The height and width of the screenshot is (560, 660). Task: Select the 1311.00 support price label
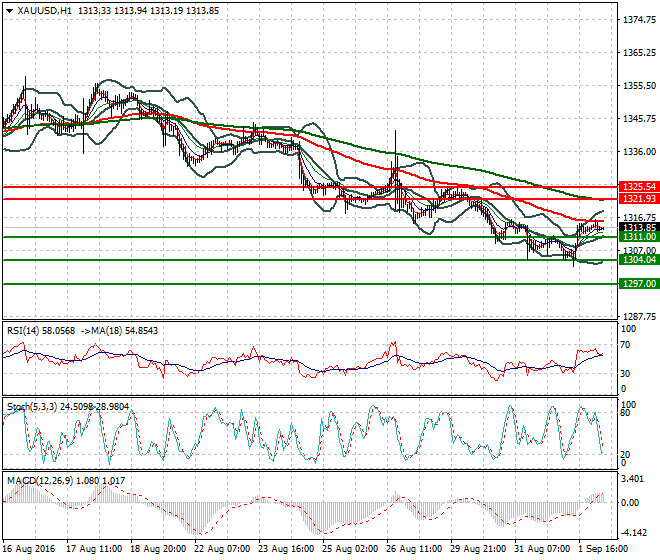point(639,237)
